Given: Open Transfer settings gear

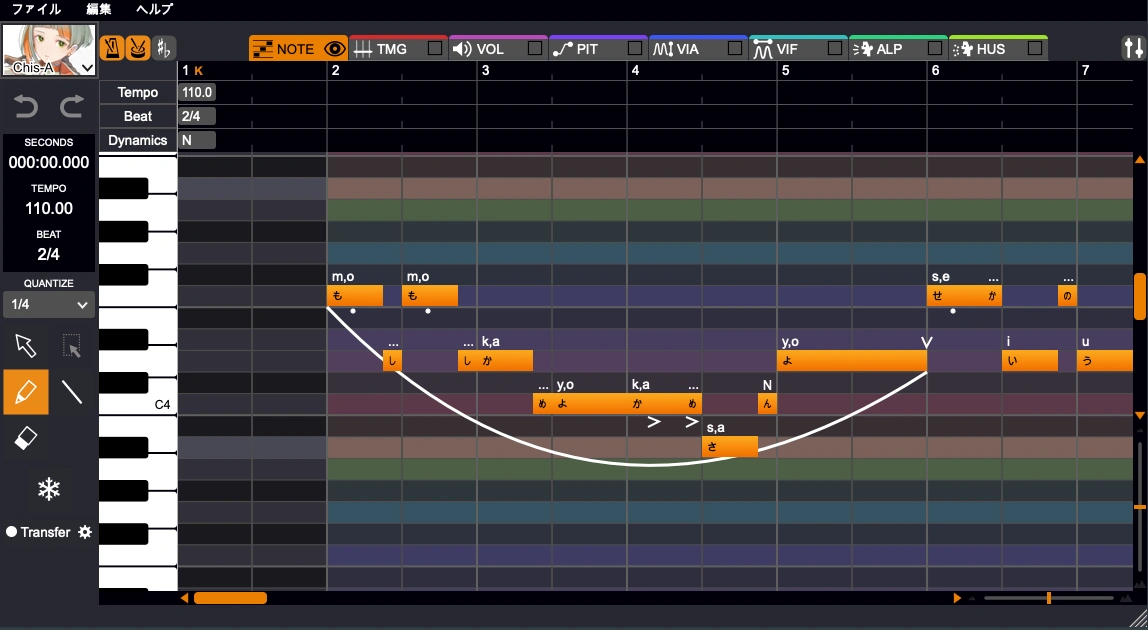Looking at the screenshot, I should point(85,532).
